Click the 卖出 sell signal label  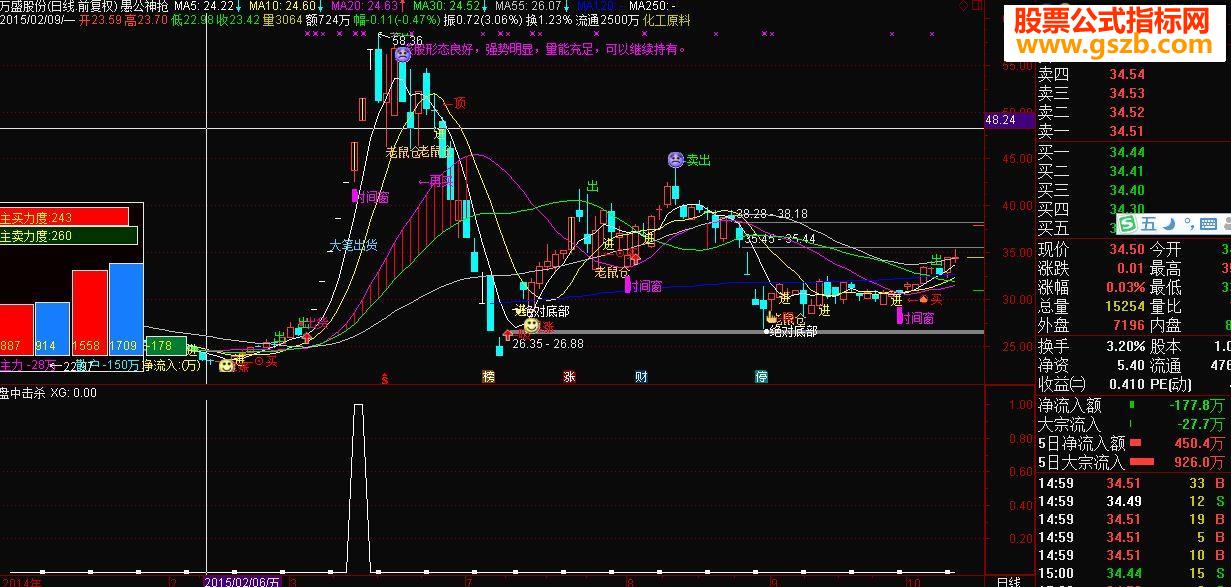pyautogui.click(x=699, y=160)
